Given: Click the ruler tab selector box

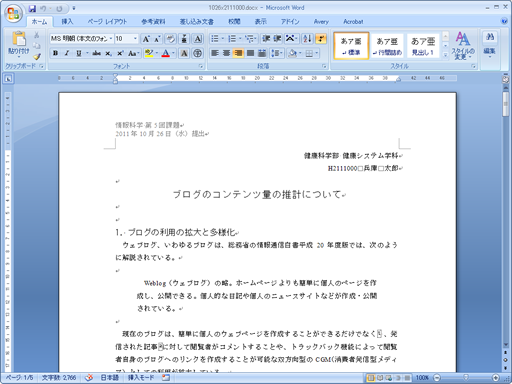Looking at the screenshot, I should pyautogui.click(x=8, y=79).
